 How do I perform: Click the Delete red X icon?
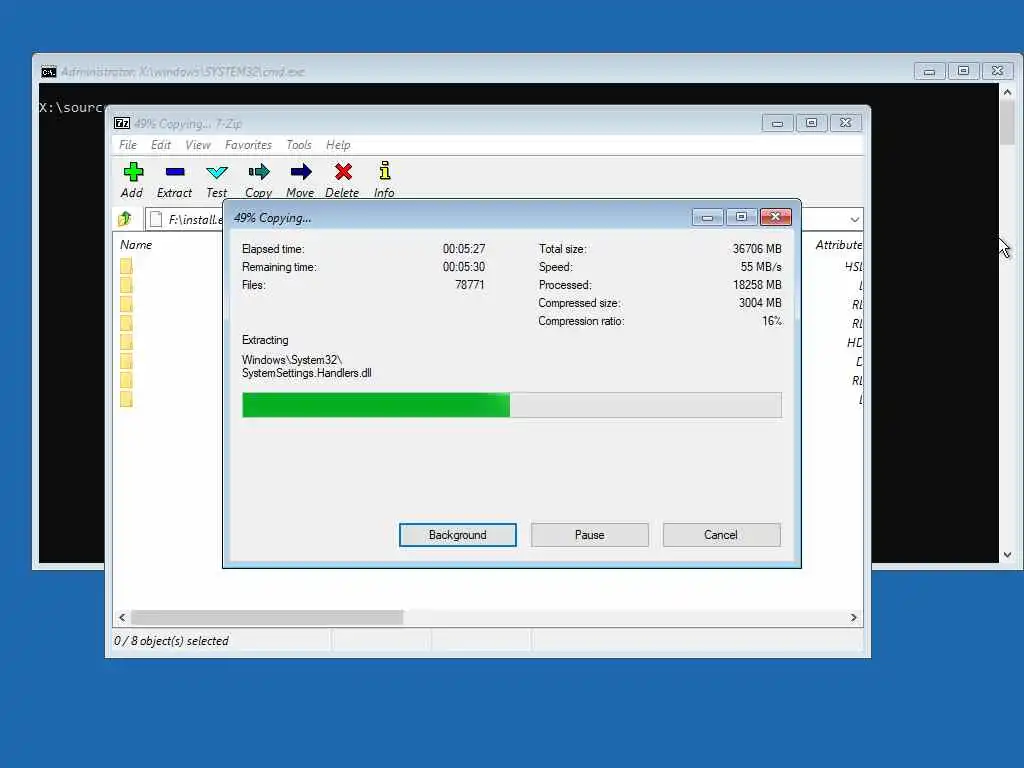pos(343,172)
